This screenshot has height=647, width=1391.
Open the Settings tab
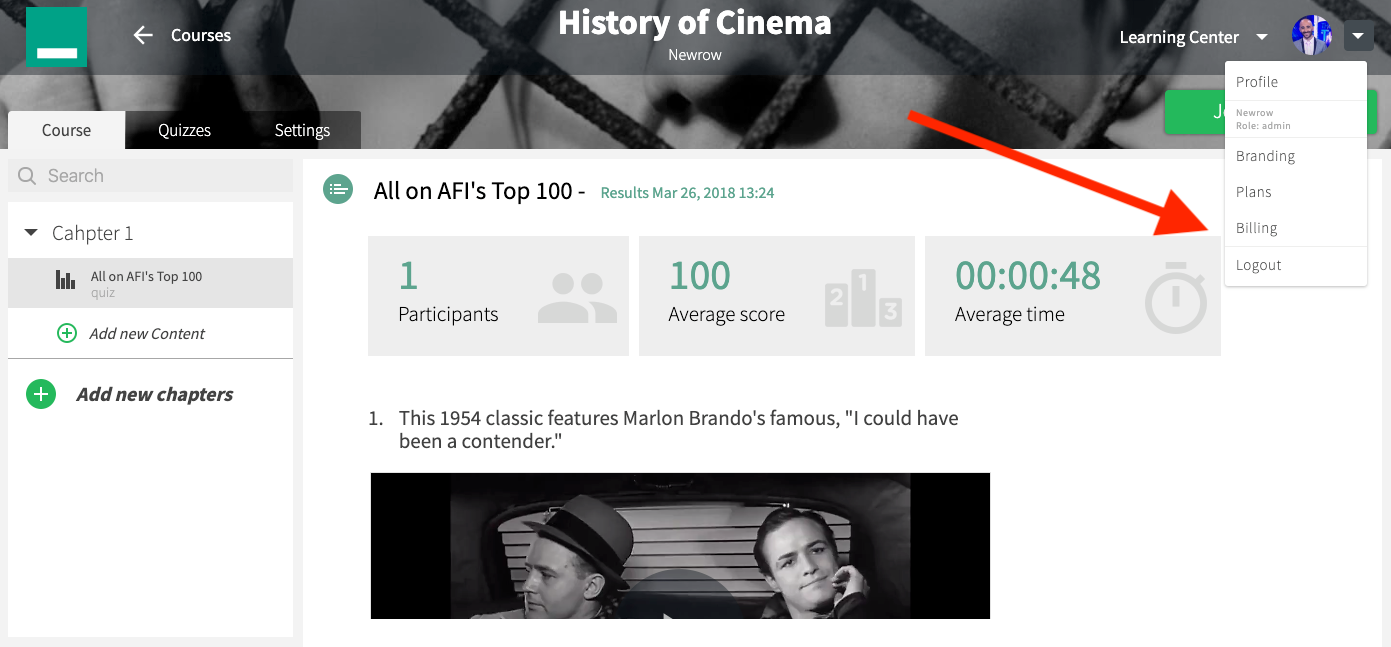pos(302,130)
